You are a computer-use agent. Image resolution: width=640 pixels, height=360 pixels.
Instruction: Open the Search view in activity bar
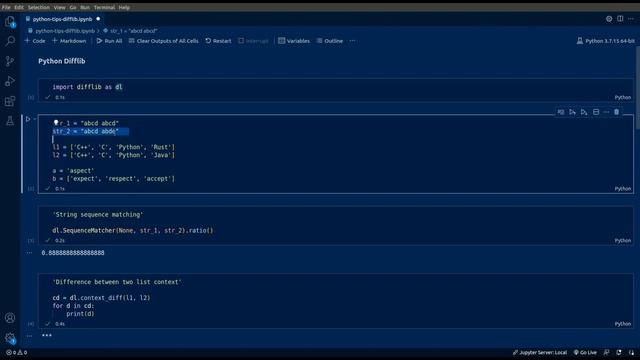(10, 41)
